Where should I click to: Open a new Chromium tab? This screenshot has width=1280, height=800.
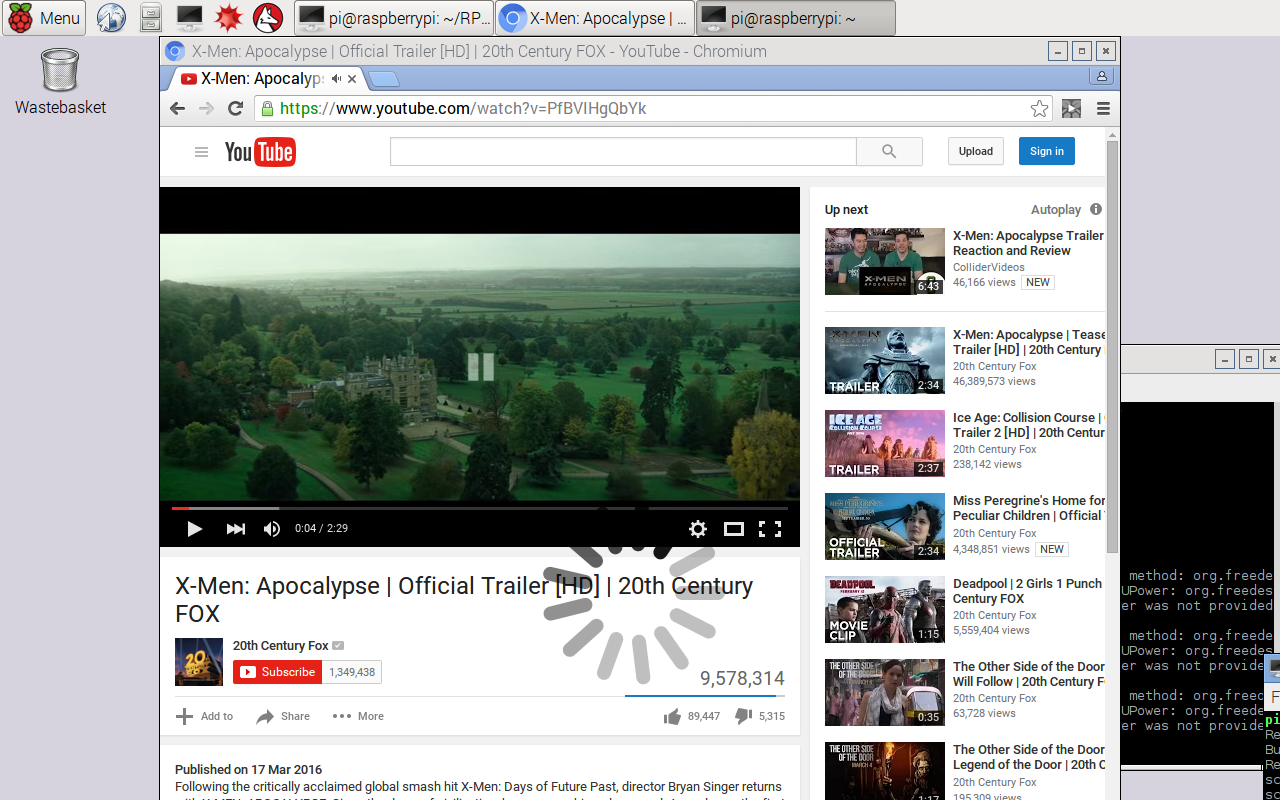pyautogui.click(x=384, y=79)
